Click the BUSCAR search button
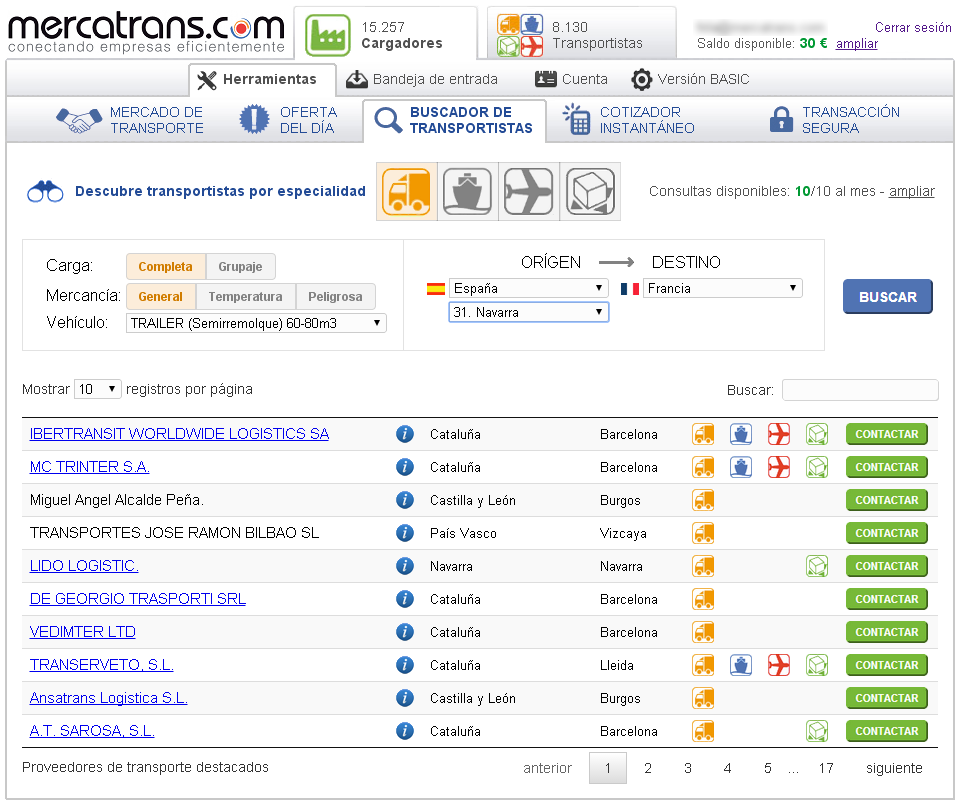Screen dimensions: 958x802 click(888, 297)
